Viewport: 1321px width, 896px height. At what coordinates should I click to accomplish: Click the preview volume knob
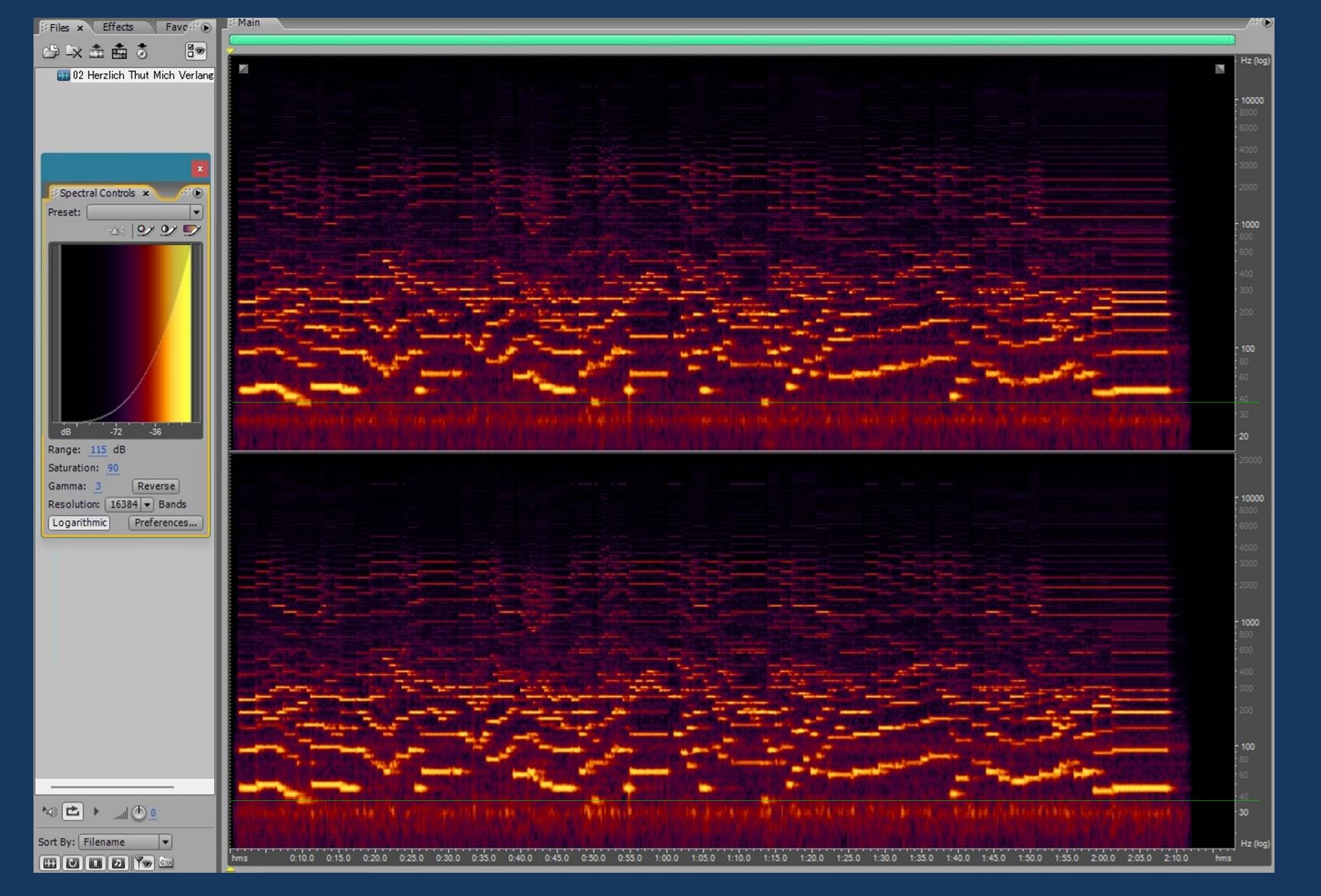coord(138,813)
